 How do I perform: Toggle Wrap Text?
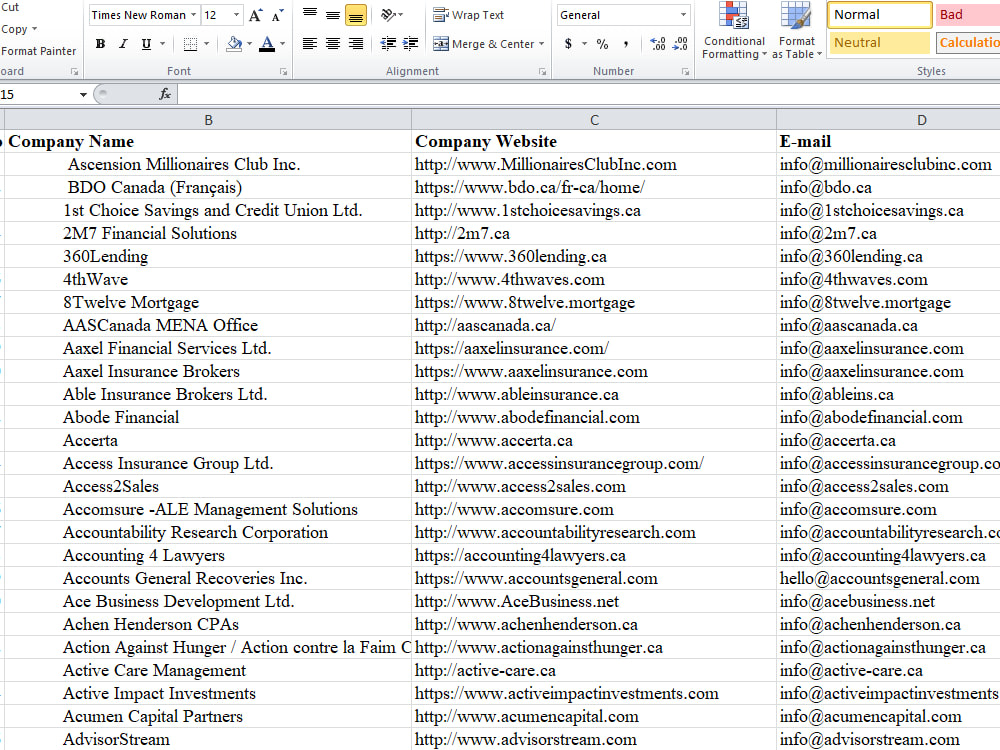469,15
